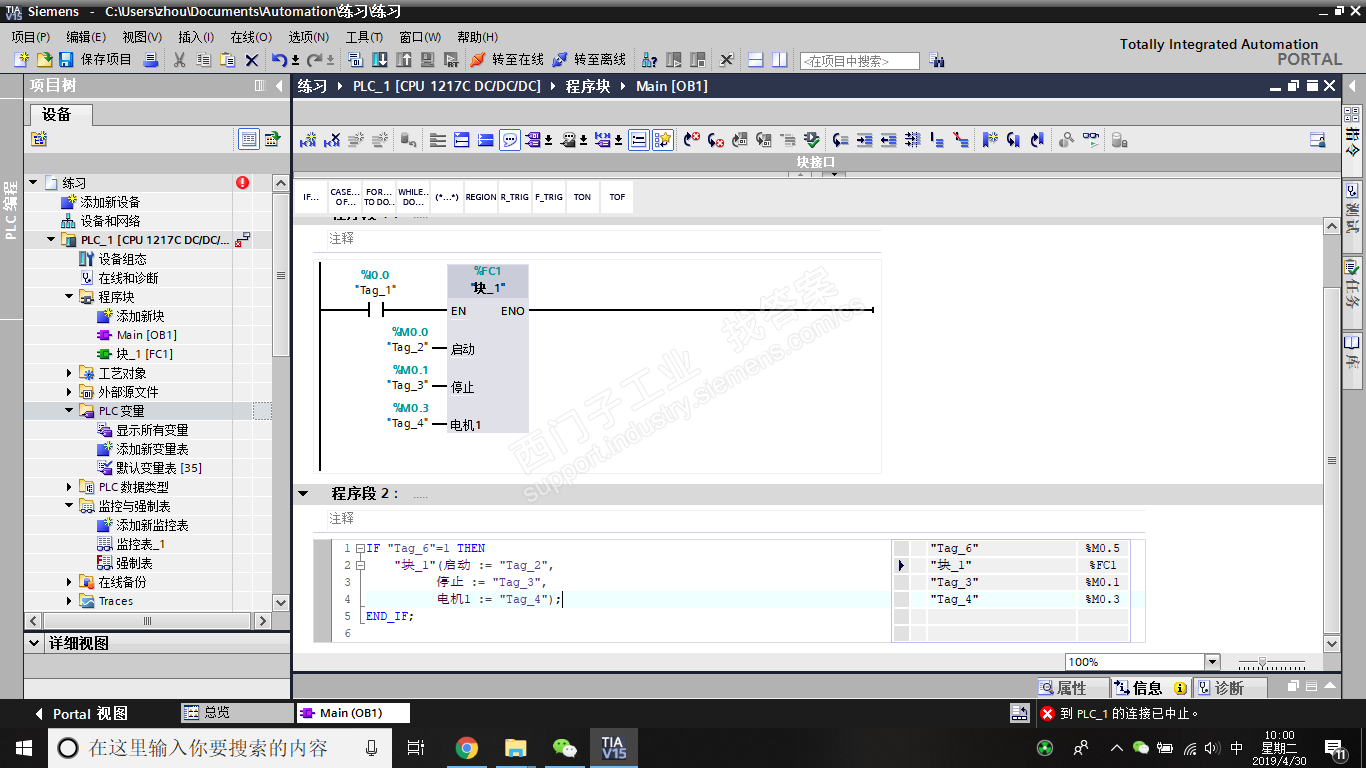
Task: Expand the 工艺对象 tree node
Action: click(x=70, y=373)
